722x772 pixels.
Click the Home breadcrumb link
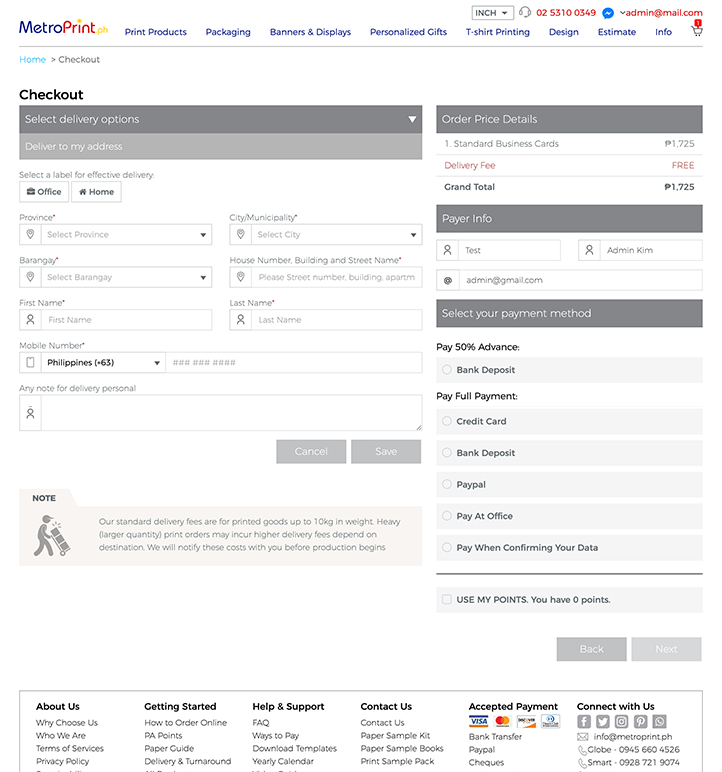(32, 60)
